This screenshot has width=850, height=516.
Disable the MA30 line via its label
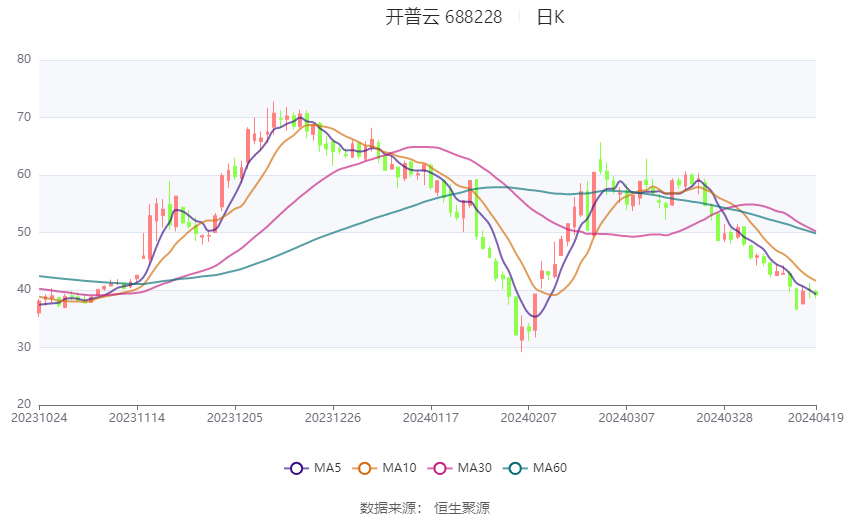coord(474,468)
